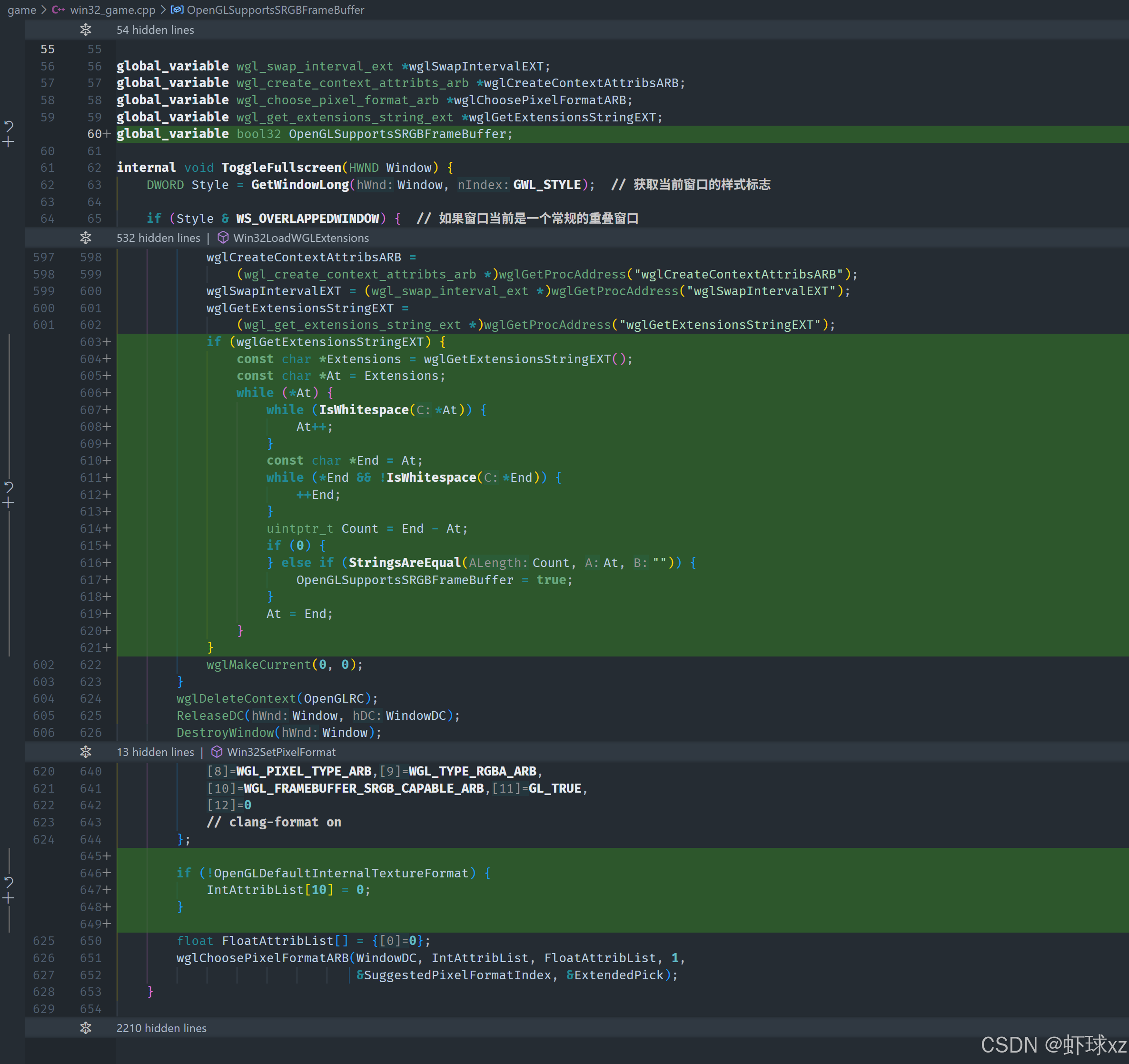Image resolution: width=1129 pixels, height=1064 pixels.
Task: Click the Win32LoadWGLExtensions label link
Action: (x=301, y=238)
